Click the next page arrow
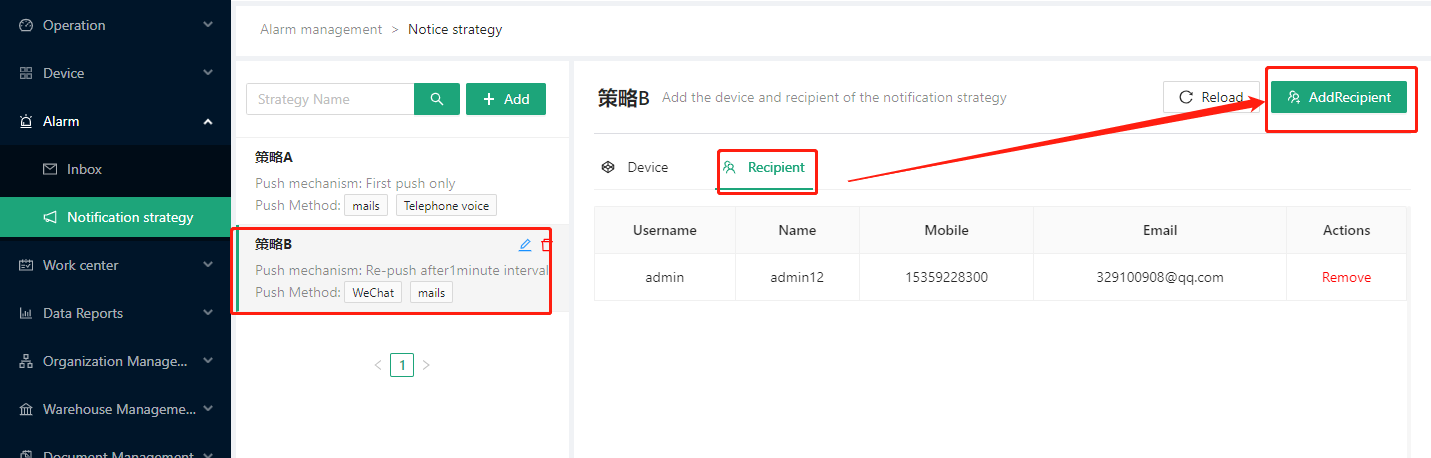The image size is (1431, 458). (x=426, y=365)
